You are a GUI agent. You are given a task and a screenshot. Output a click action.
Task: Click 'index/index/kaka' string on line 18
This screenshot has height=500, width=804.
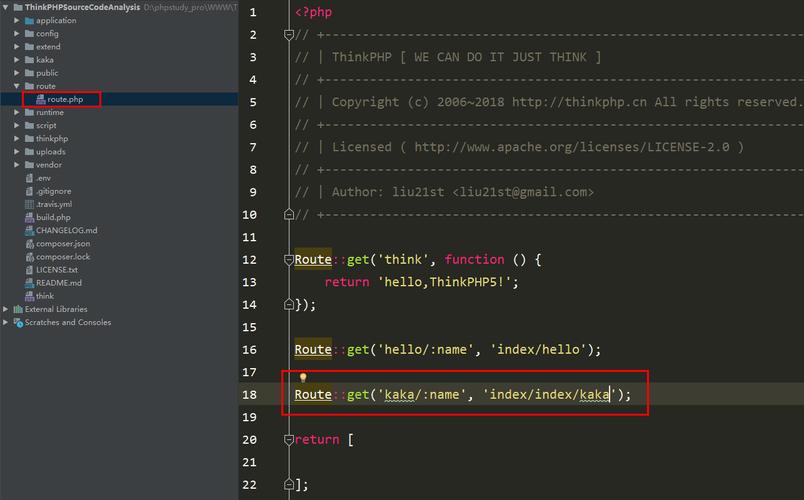(549, 394)
